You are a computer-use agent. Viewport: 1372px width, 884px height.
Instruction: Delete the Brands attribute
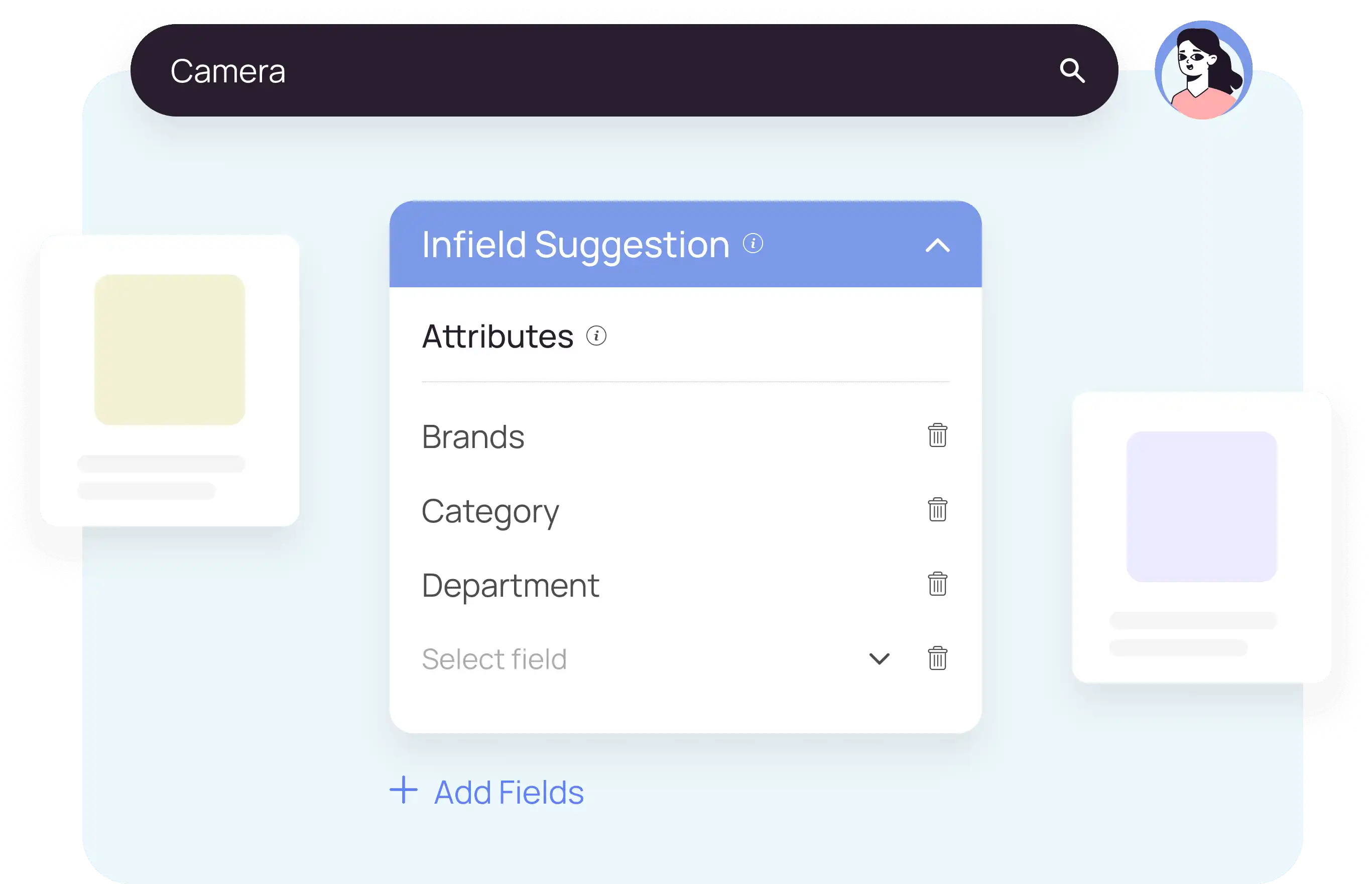click(937, 435)
